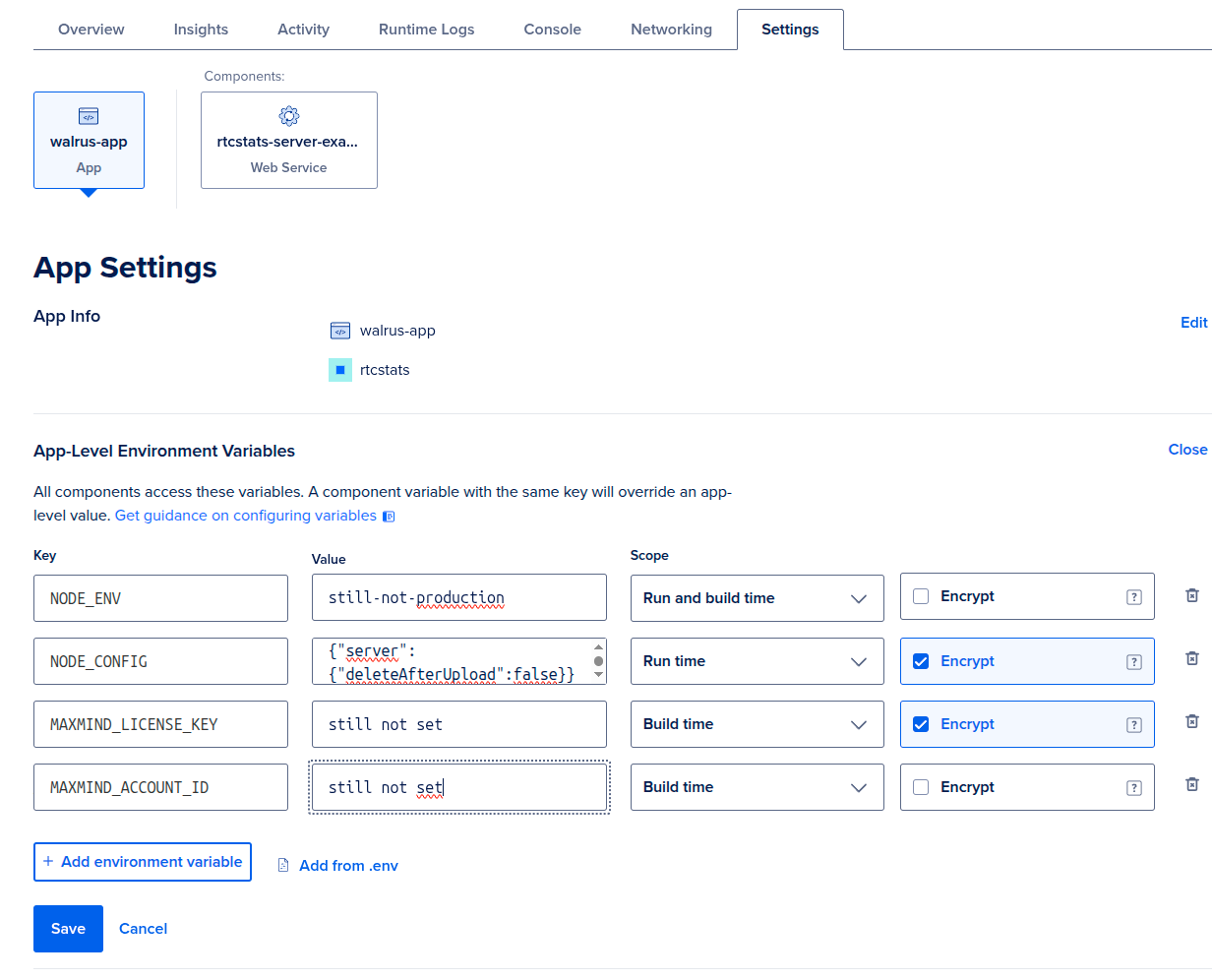Click the MAXMIND_LICENSE_KEY key field
Screen dimensions: 1212x980
click(x=160, y=724)
